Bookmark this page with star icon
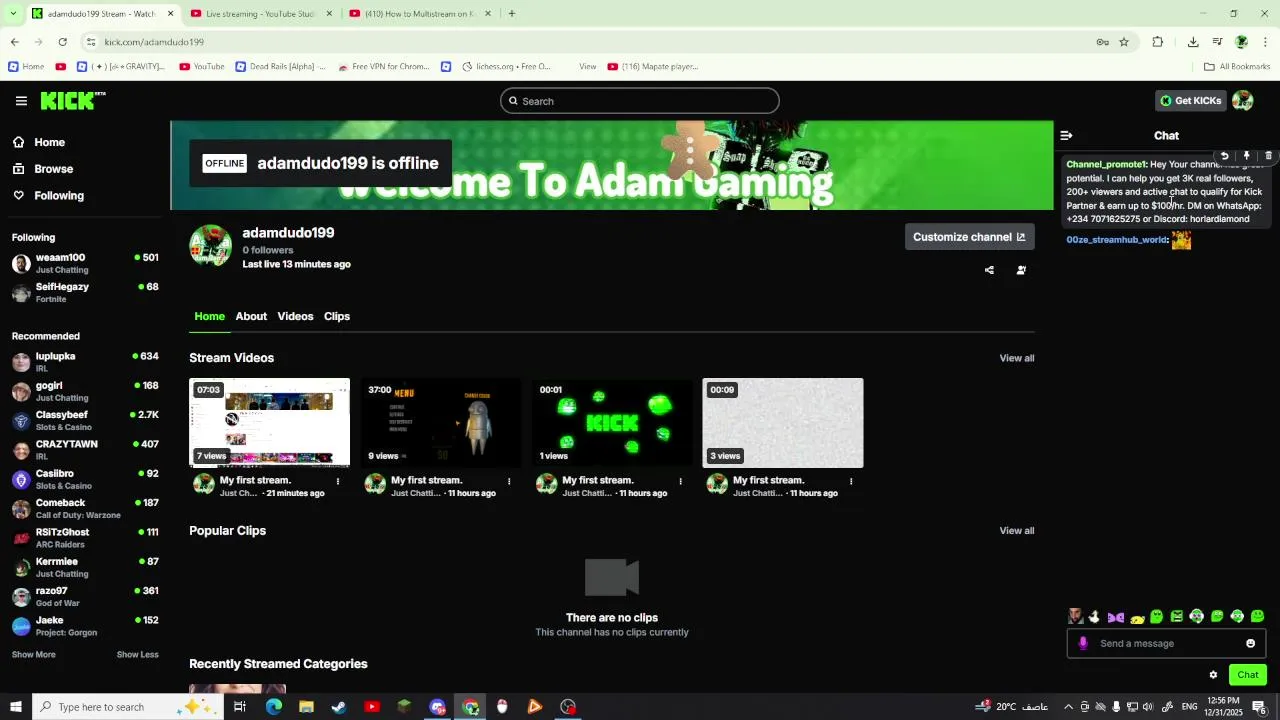The height and width of the screenshot is (720, 1280). [x=1124, y=42]
